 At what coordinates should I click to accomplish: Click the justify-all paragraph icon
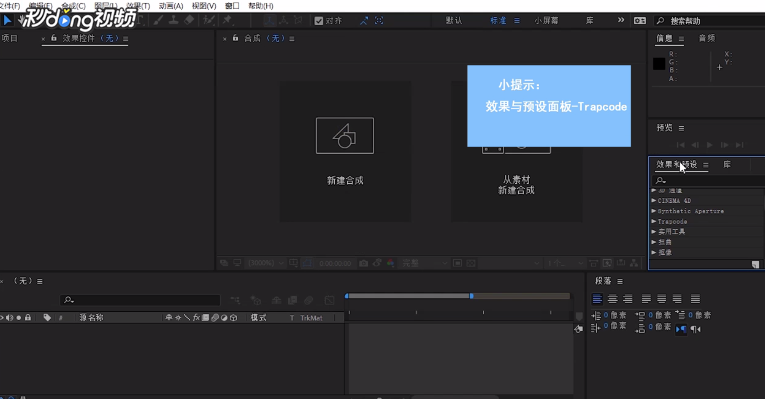(695, 299)
